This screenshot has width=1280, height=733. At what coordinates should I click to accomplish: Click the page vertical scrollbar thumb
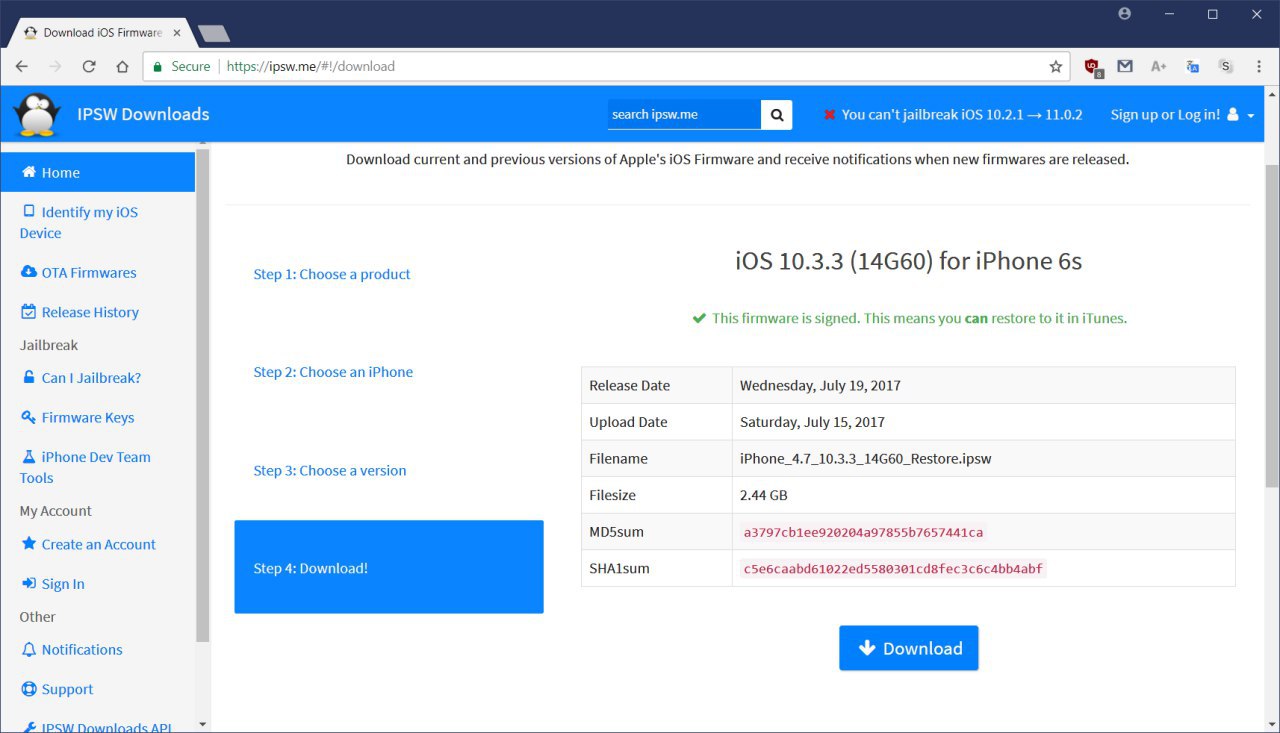coord(1271,325)
